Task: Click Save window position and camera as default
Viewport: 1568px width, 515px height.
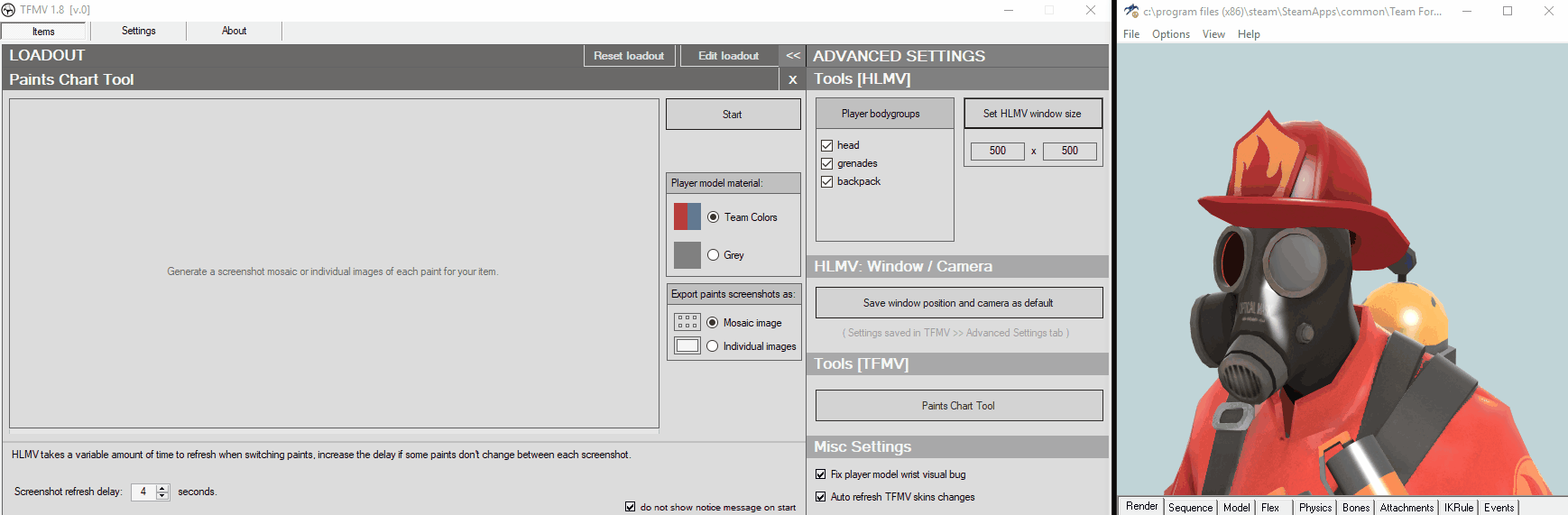Action: pos(959,303)
